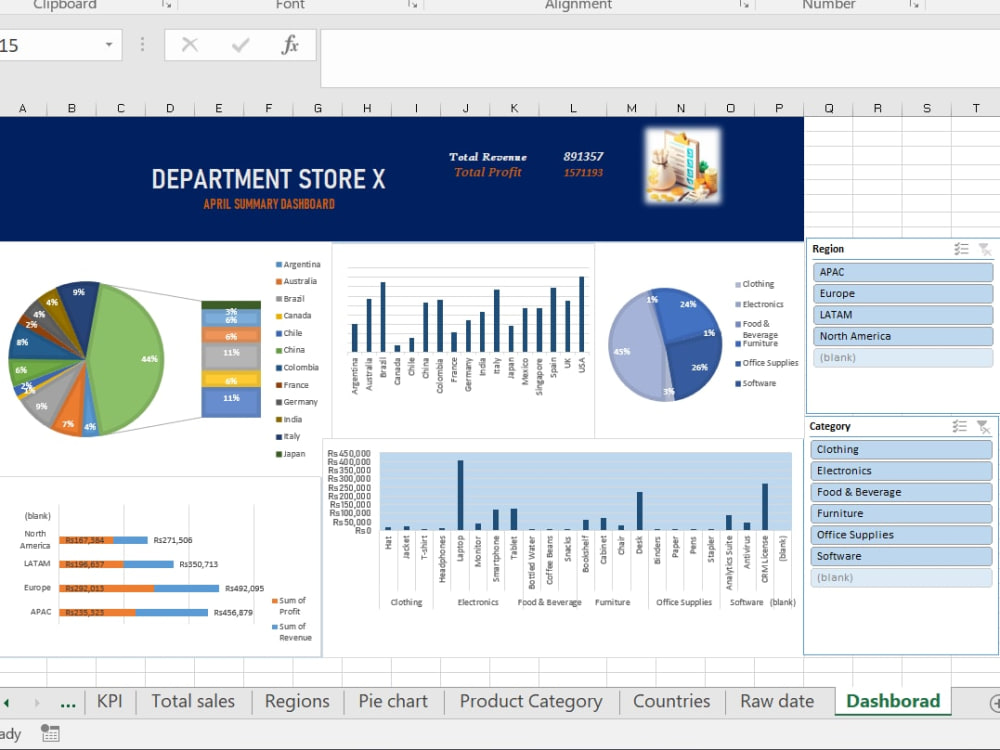Screen dimensions: 1000x750
Task: Open the Raw date sheet tab
Action: pyautogui.click(x=777, y=702)
